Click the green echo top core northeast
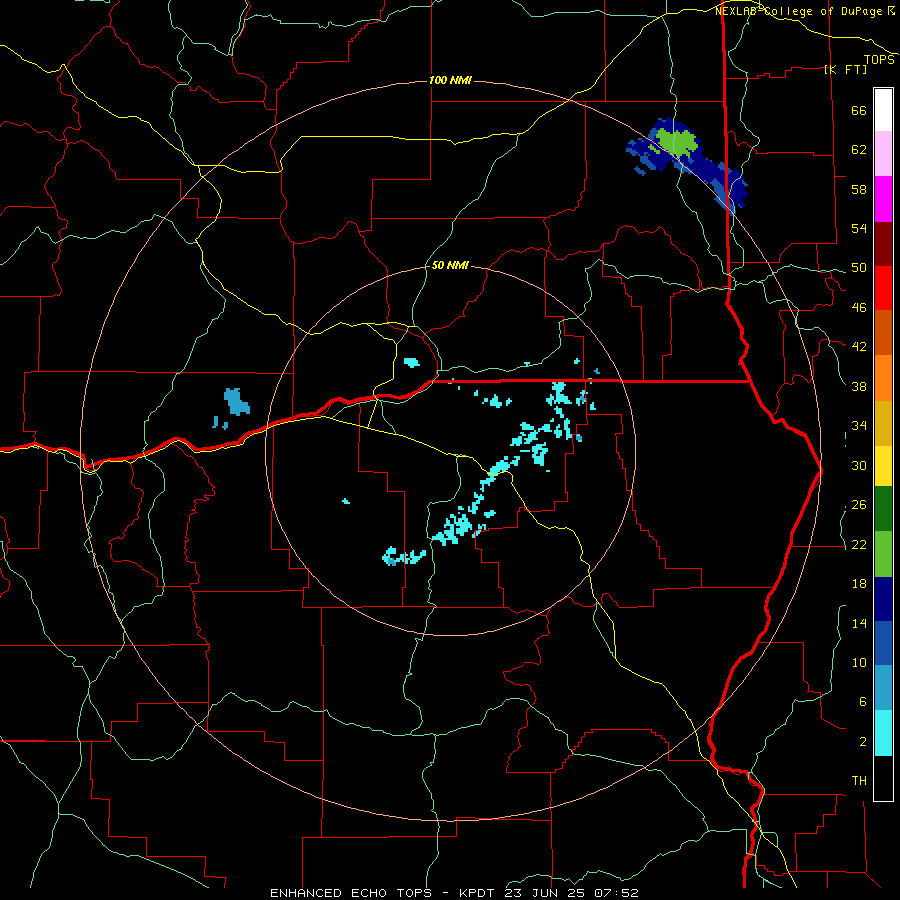 [676, 143]
